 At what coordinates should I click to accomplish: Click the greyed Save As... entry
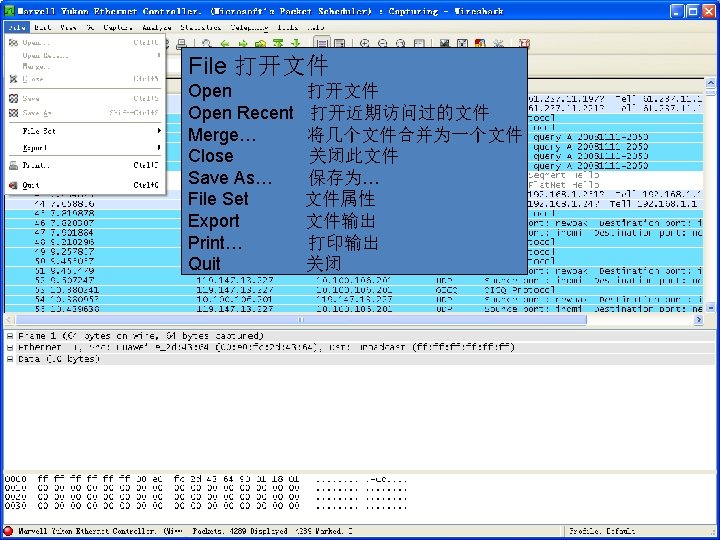pos(85,113)
